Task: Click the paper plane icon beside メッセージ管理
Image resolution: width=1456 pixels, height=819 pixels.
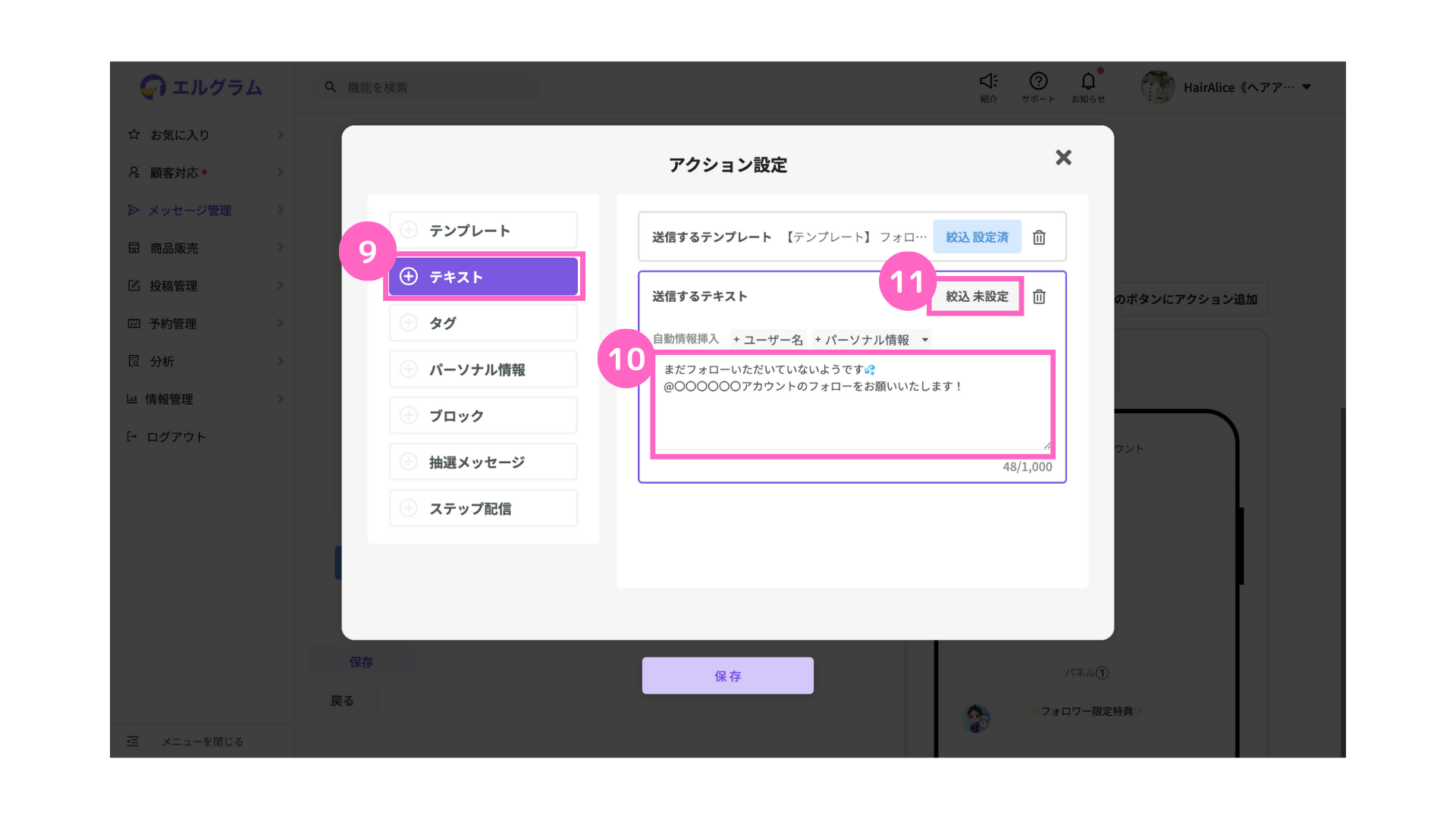Action: [x=134, y=210]
